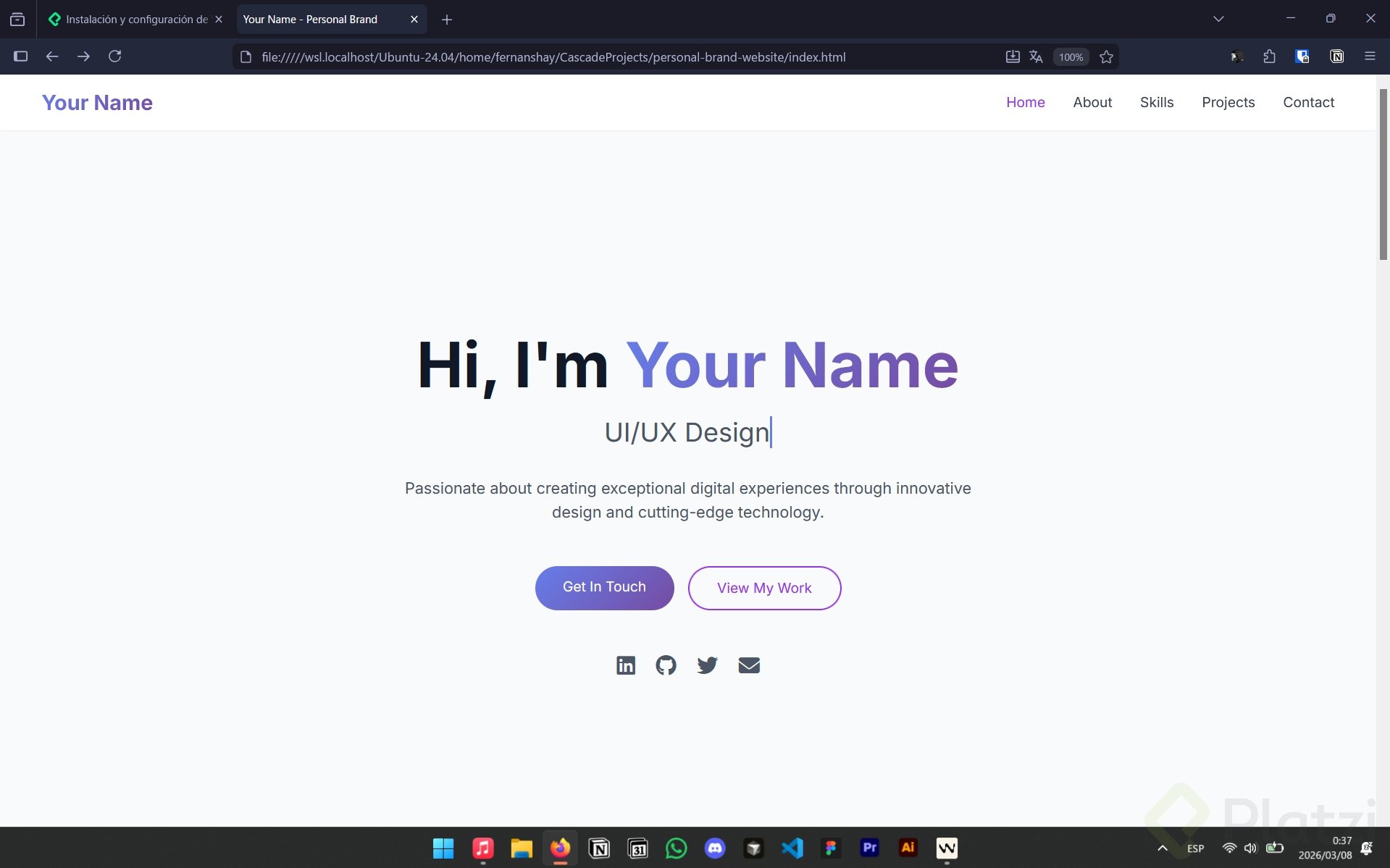Open the LinkedIn social icon
The height and width of the screenshot is (868, 1390).
pos(626,665)
